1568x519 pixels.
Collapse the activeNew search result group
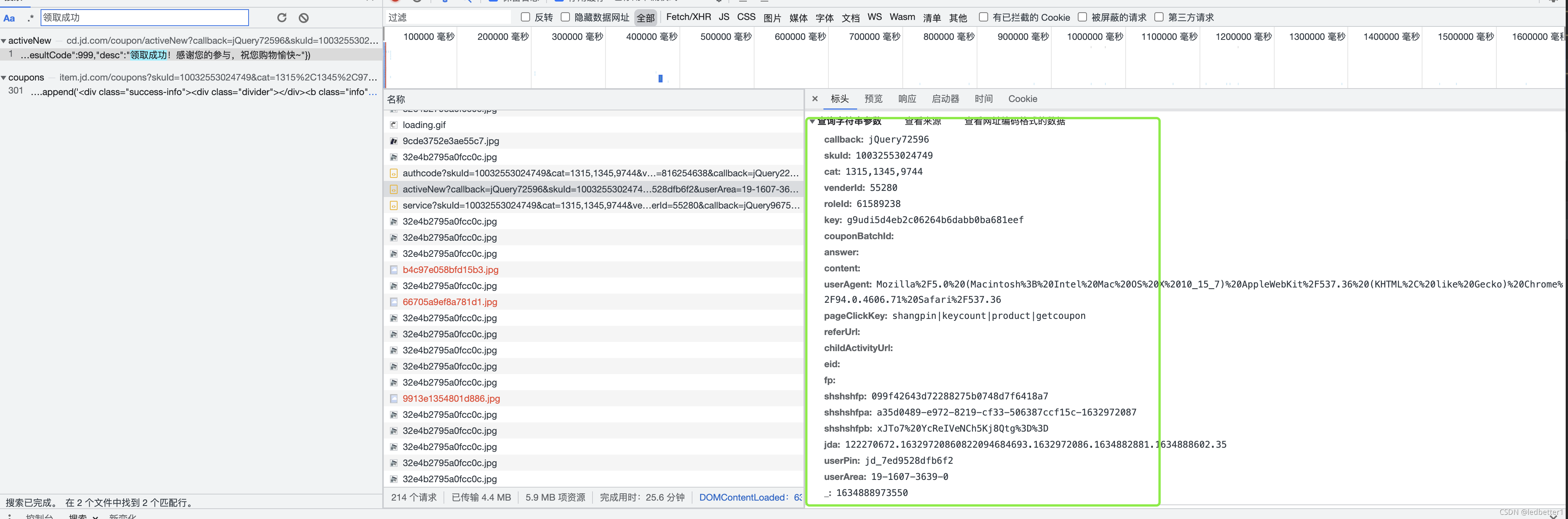click(x=4, y=41)
